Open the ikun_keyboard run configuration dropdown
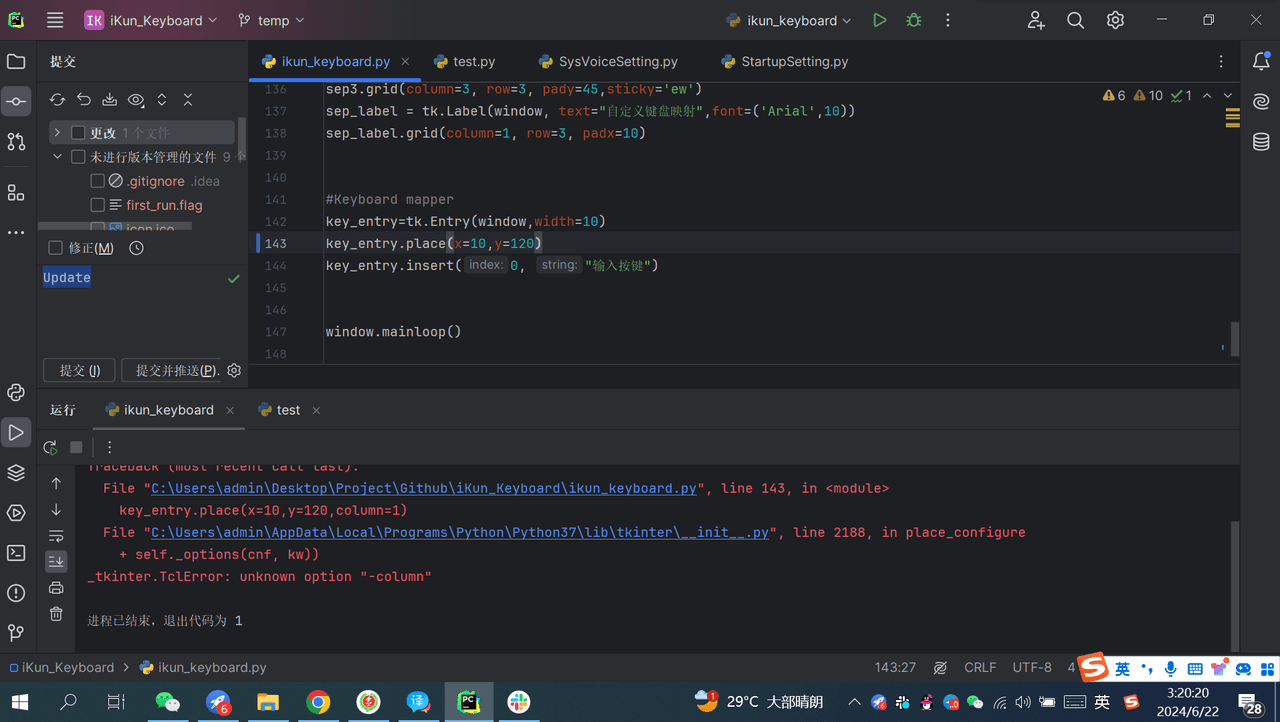Screen dimensions: 1280x722 (x=789, y=20)
